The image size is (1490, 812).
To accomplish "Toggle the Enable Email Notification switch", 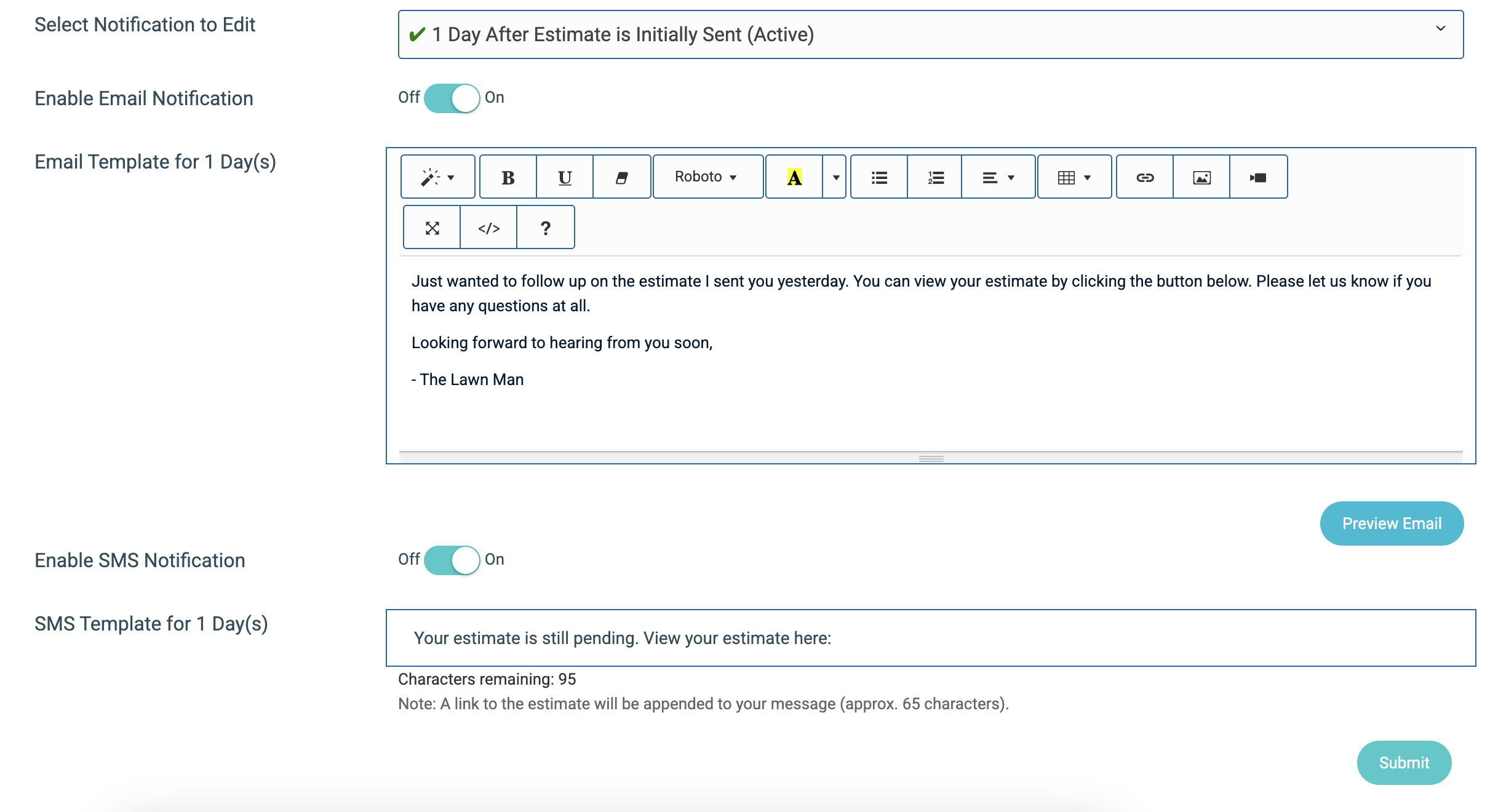I will point(452,98).
